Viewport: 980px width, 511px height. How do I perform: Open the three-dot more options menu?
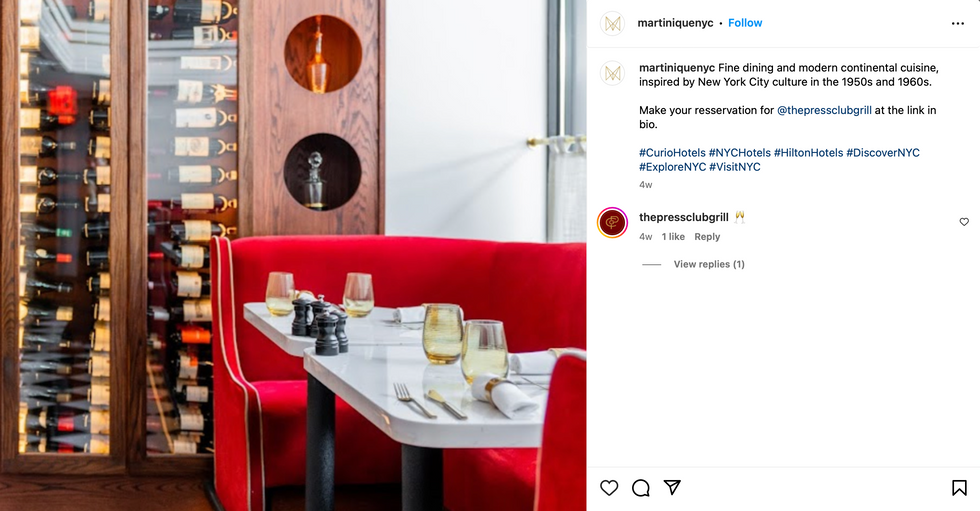coord(958,24)
